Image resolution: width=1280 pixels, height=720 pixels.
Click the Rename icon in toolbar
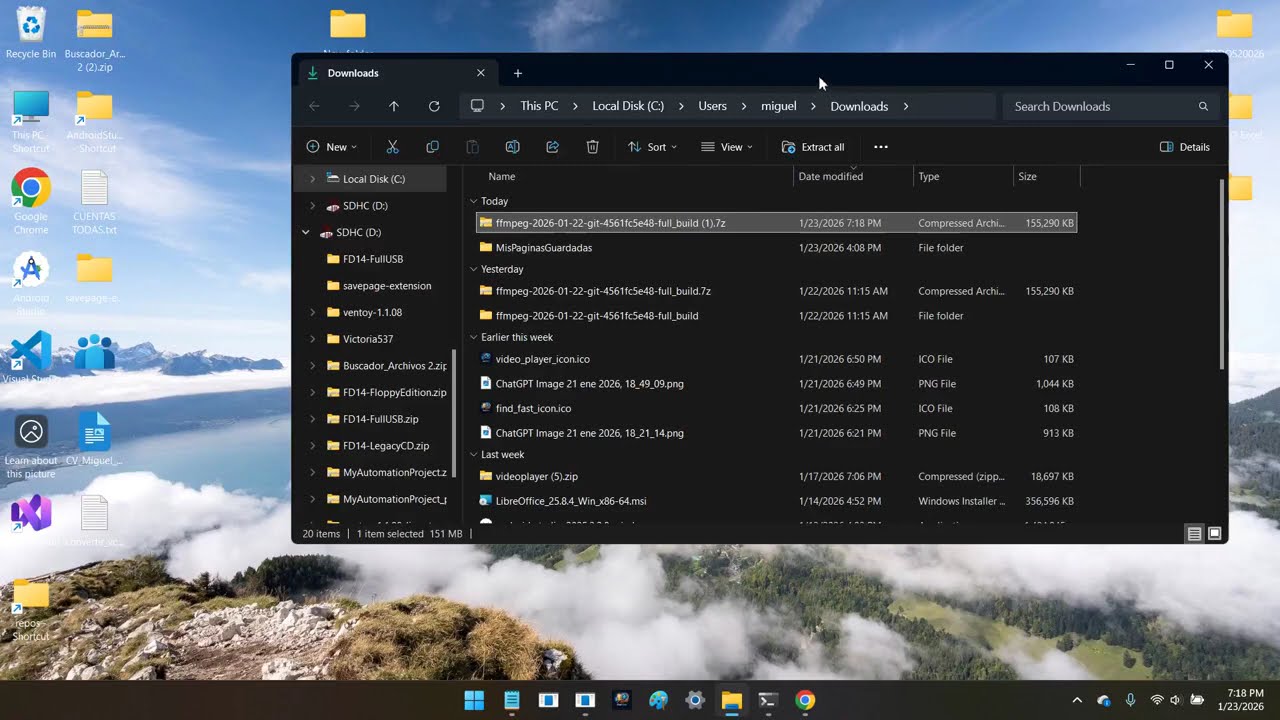point(512,147)
